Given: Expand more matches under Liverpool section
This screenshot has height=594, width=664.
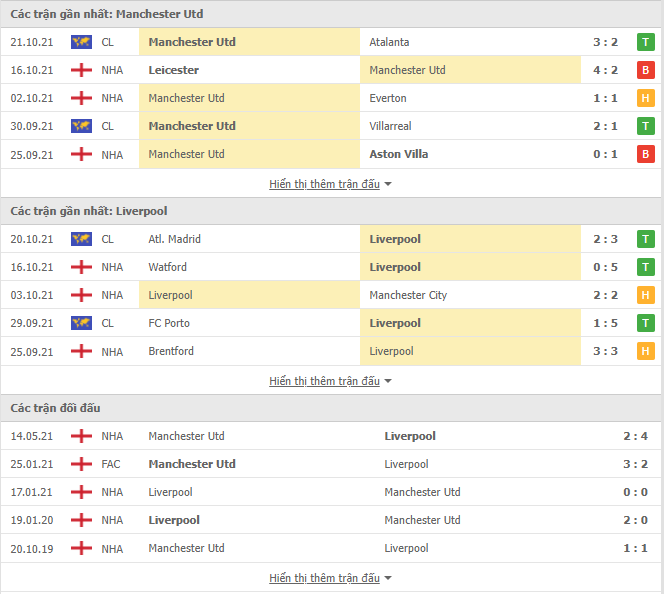Looking at the screenshot, I should click(x=330, y=381).
